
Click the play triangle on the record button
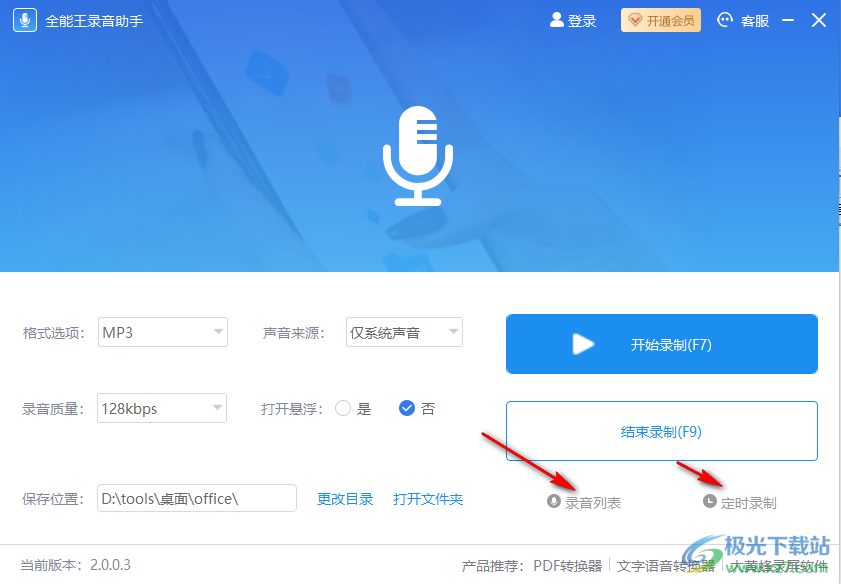[x=584, y=343]
